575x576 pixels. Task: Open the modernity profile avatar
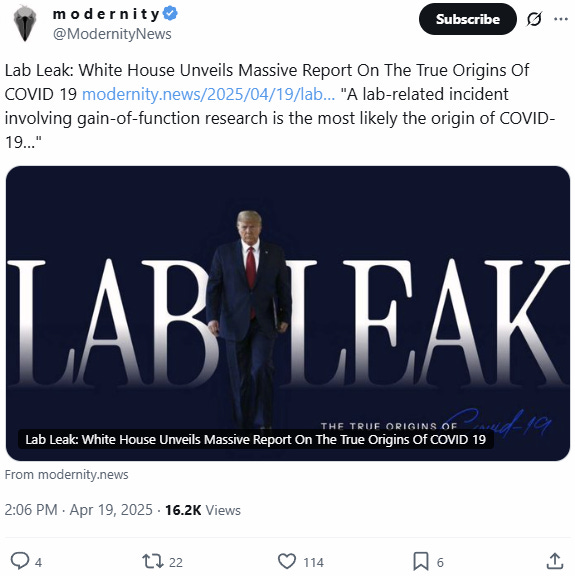coord(25,23)
